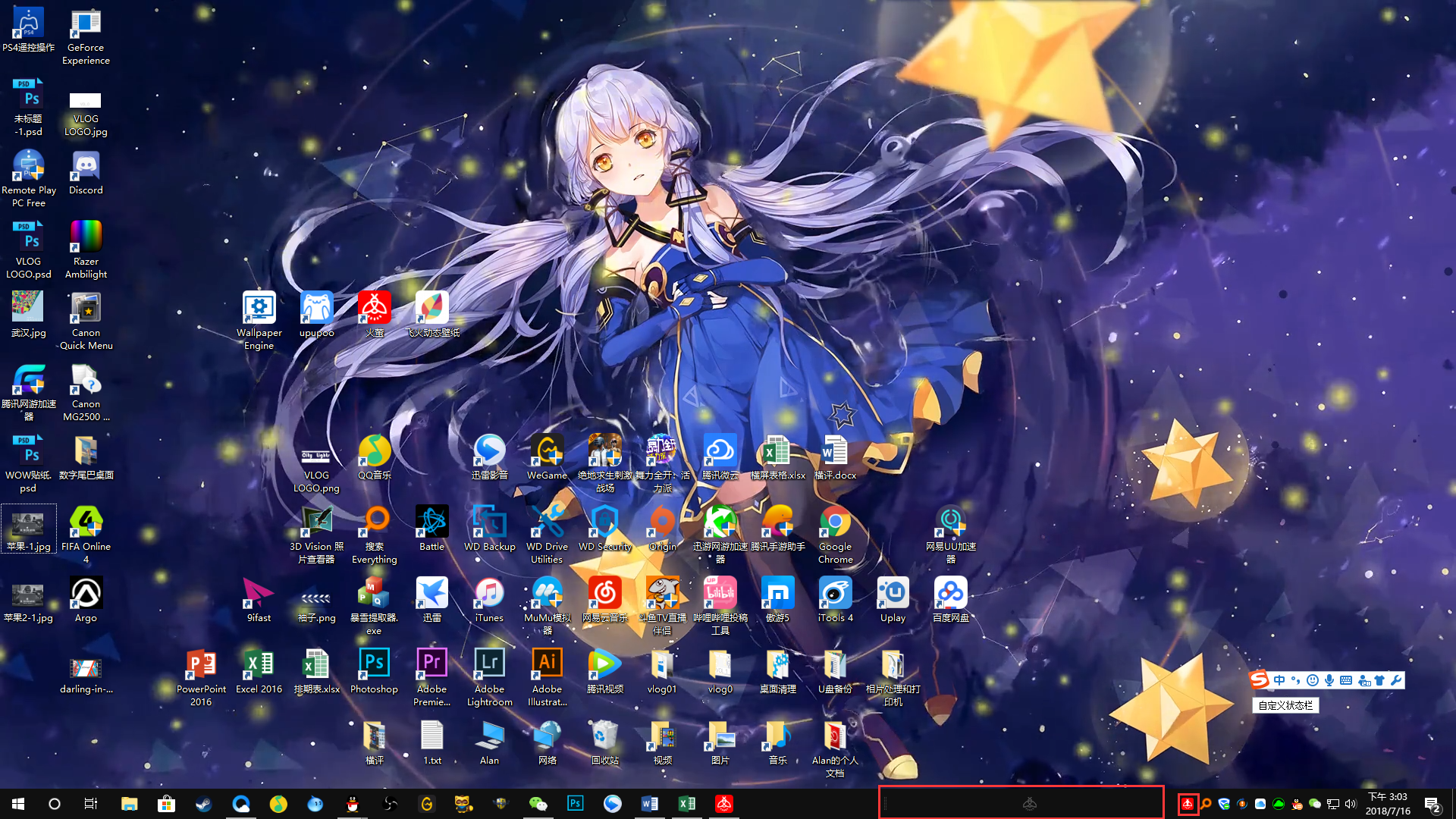Image resolution: width=1456 pixels, height=819 pixels.
Task: Select the 横屏表格.xlsx file
Action: click(777, 457)
